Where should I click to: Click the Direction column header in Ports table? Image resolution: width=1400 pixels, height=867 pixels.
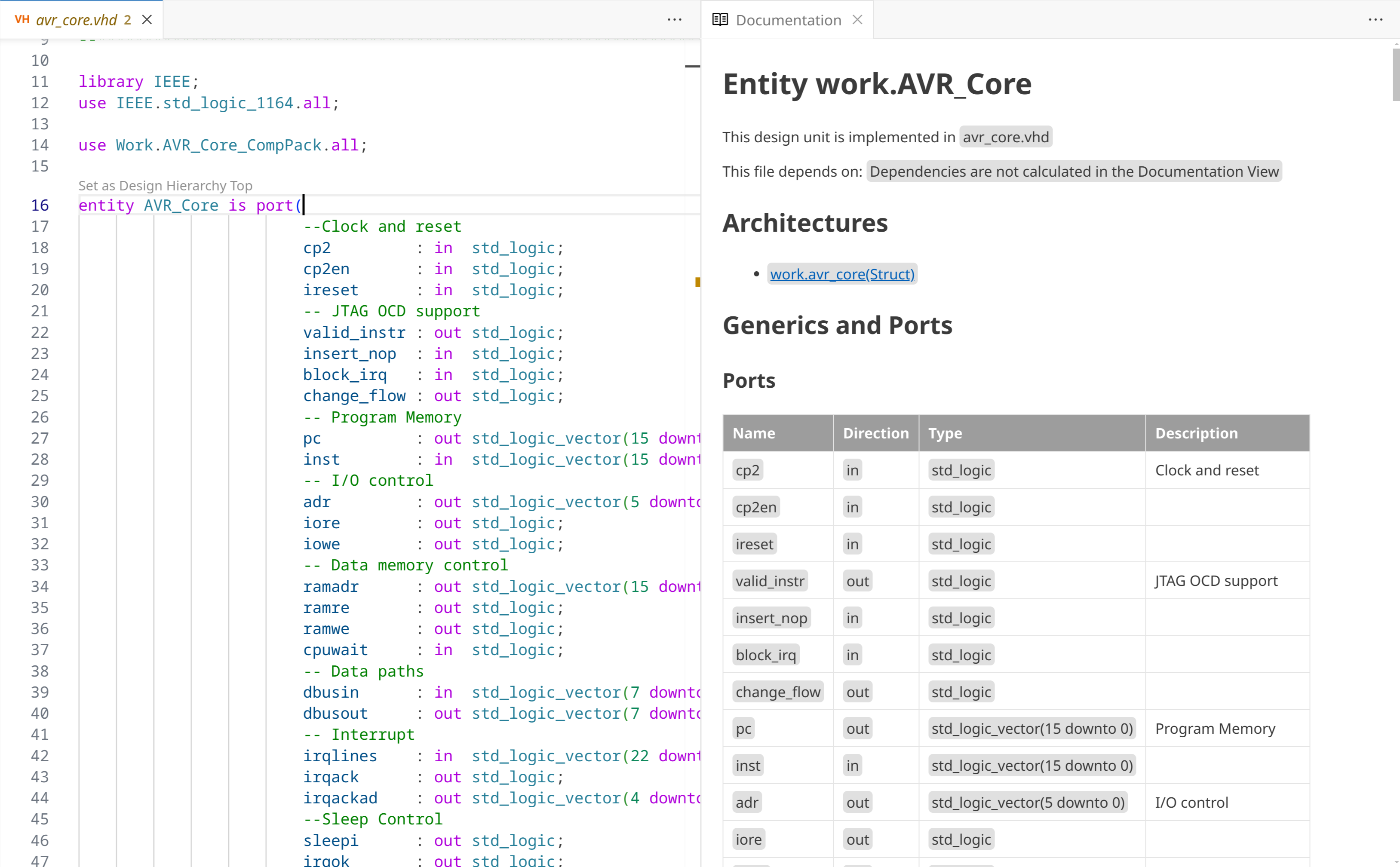tap(875, 433)
